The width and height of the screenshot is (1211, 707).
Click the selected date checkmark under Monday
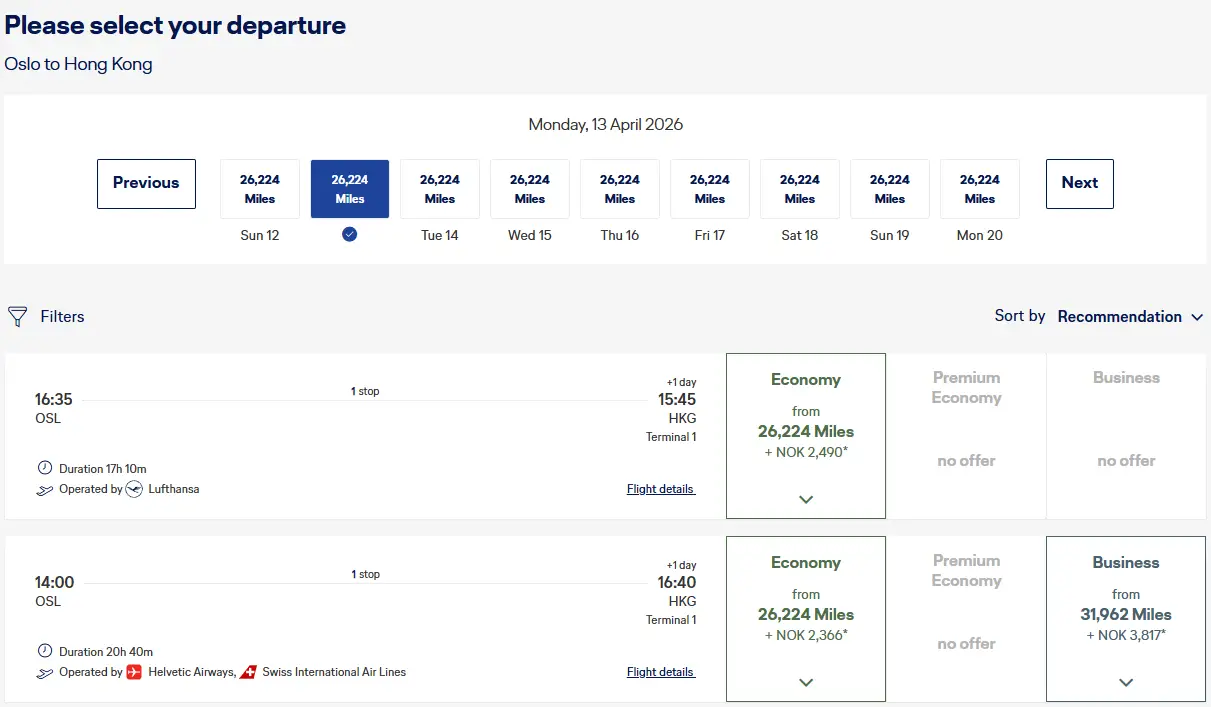(349, 235)
